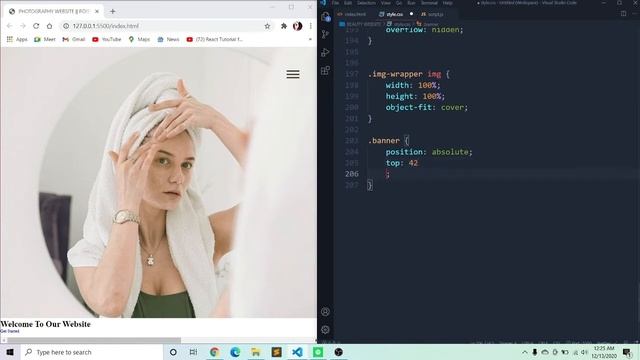Viewport: 640px width, 360px height.
Task: Click the blue link under Welcome heading
Action: click(9, 331)
